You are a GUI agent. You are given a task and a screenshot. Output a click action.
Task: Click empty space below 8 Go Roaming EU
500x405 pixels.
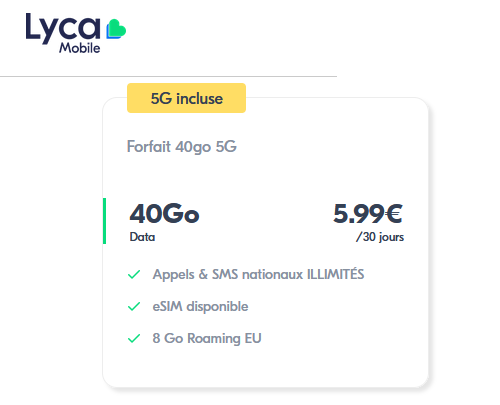pos(265,367)
